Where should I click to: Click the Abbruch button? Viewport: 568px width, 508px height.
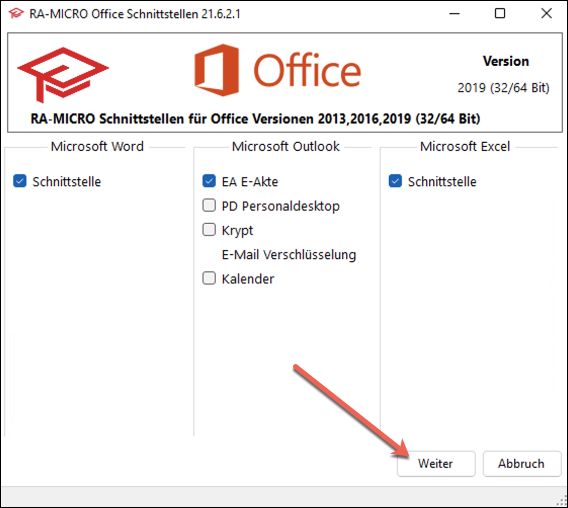pos(522,463)
